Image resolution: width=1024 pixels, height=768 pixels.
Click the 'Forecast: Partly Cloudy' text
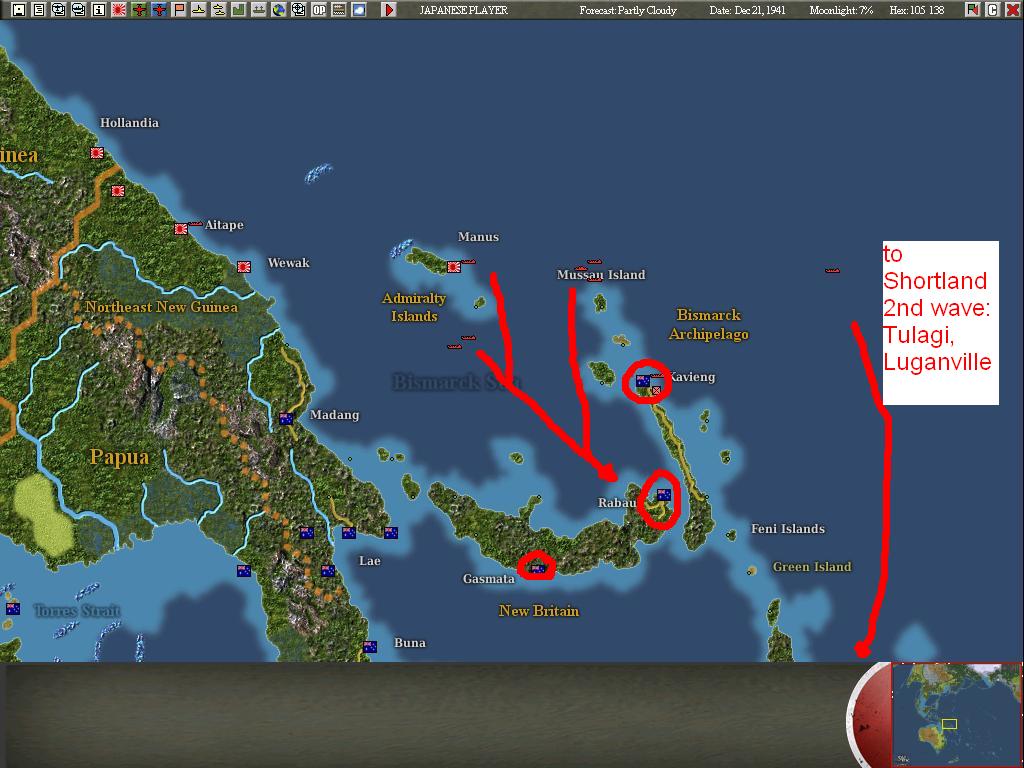628,10
